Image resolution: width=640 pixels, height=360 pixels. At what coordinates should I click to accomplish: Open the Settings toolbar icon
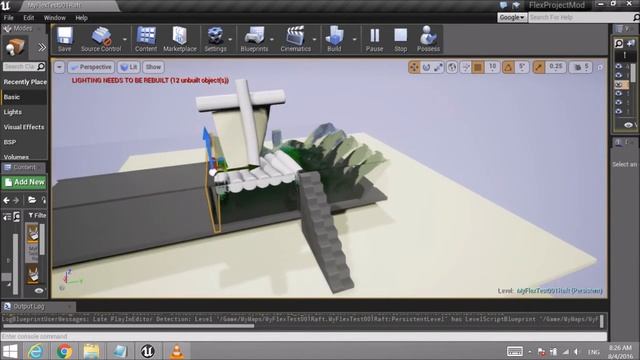[x=215, y=39]
